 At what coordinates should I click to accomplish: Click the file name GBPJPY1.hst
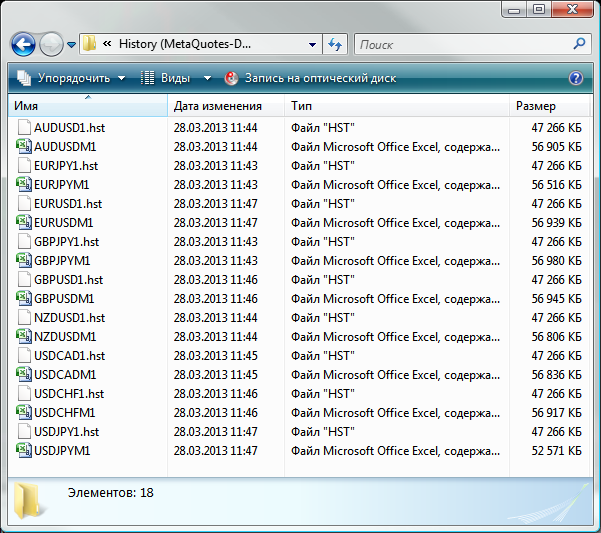pyautogui.click(x=66, y=242)
